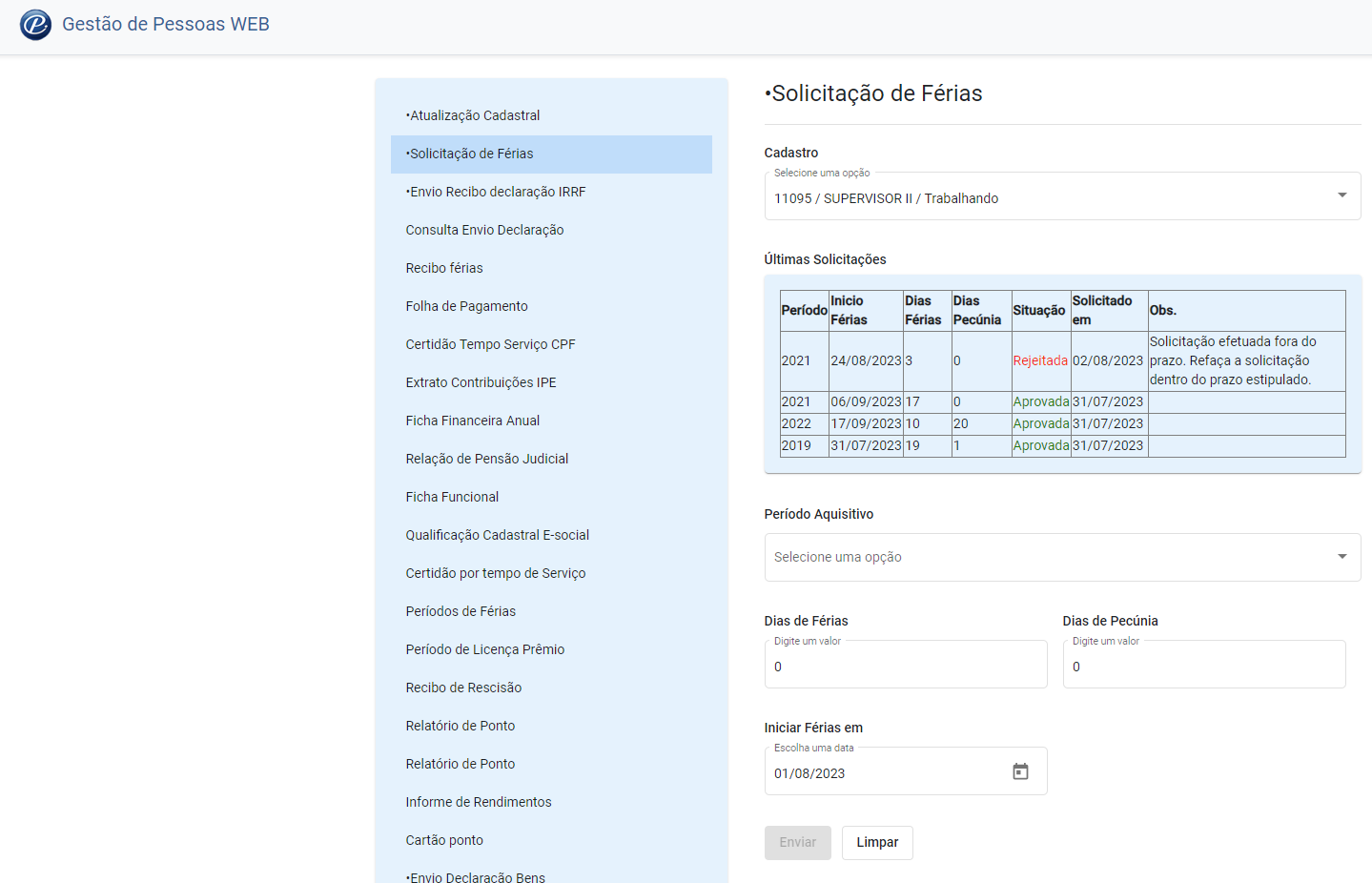The image size is (1372, 883).
Task: Click the Iniciar Férias em date field
Action: coord(906,771)
